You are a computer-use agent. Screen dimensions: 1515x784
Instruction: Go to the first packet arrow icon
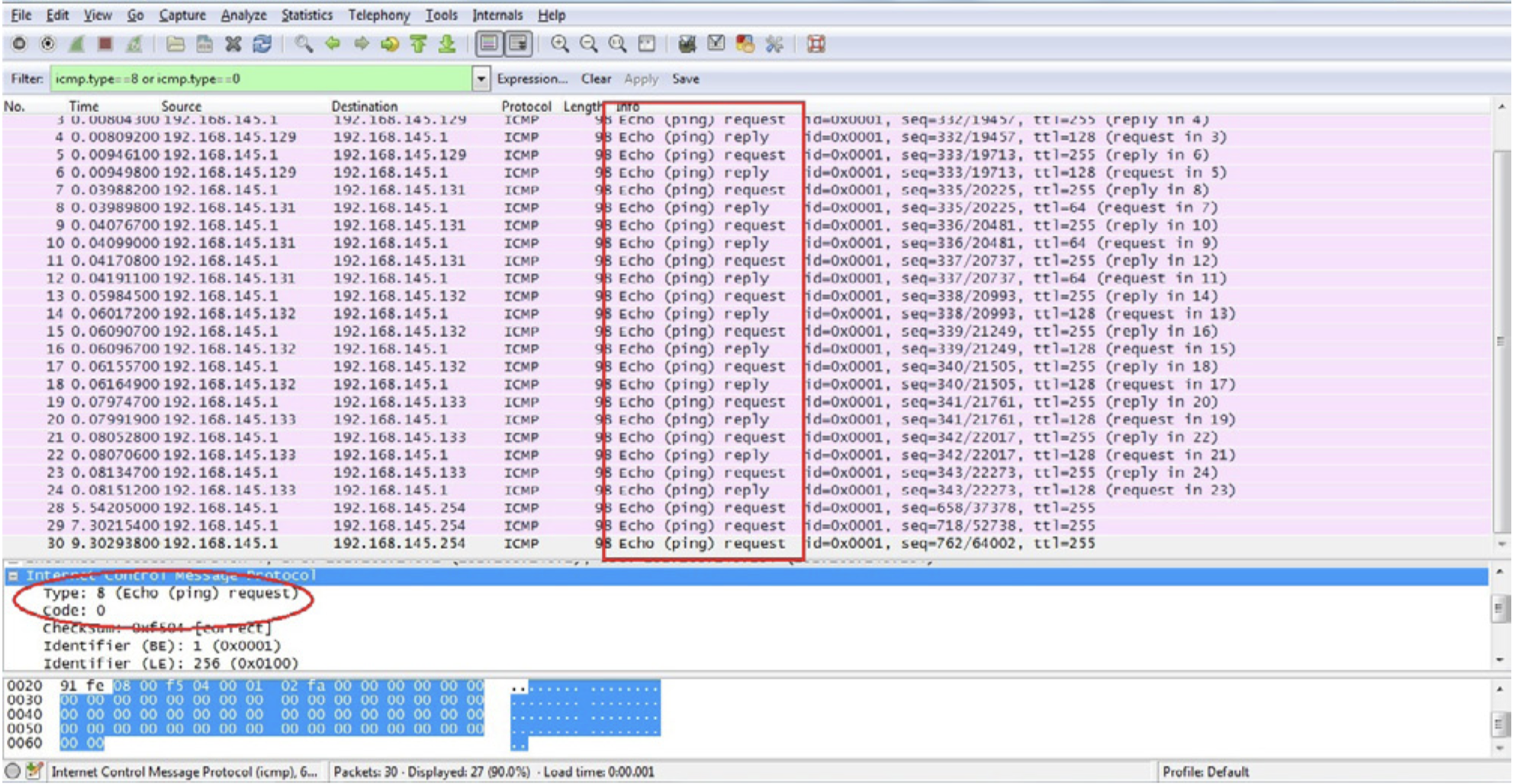(x=418, y=44)
